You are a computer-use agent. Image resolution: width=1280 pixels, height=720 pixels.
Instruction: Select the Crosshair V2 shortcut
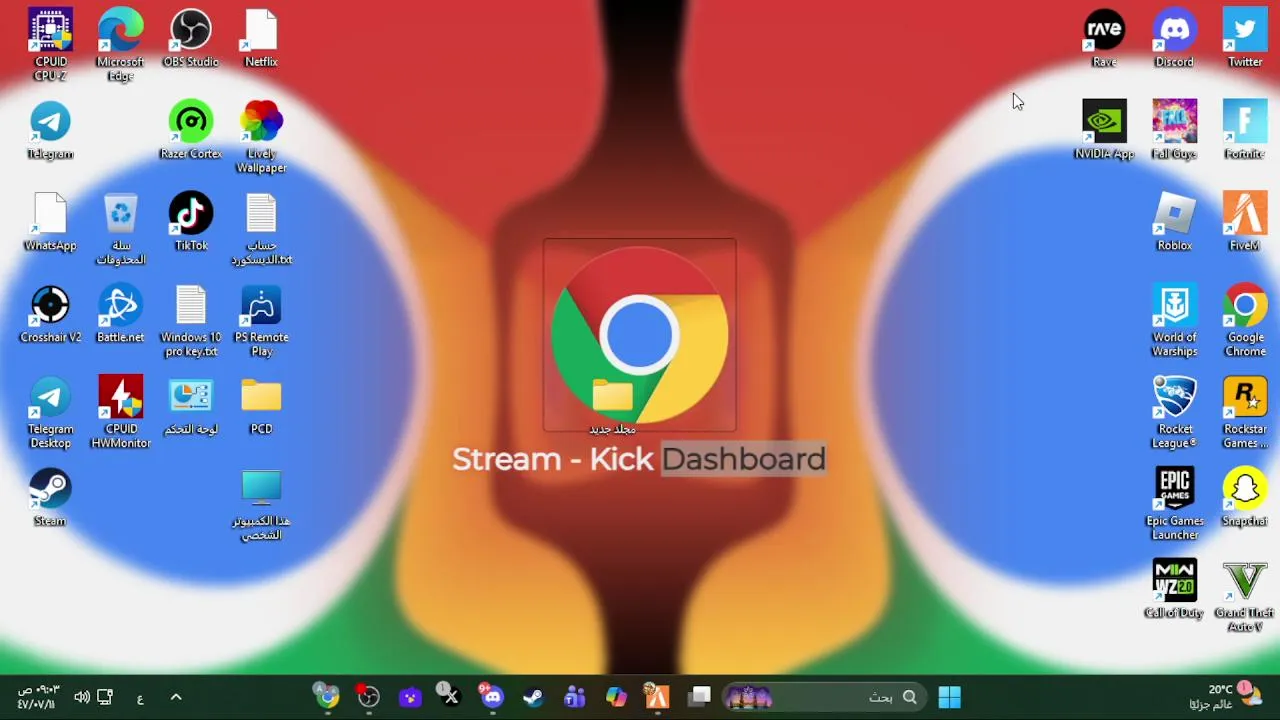tap(50, 314)
